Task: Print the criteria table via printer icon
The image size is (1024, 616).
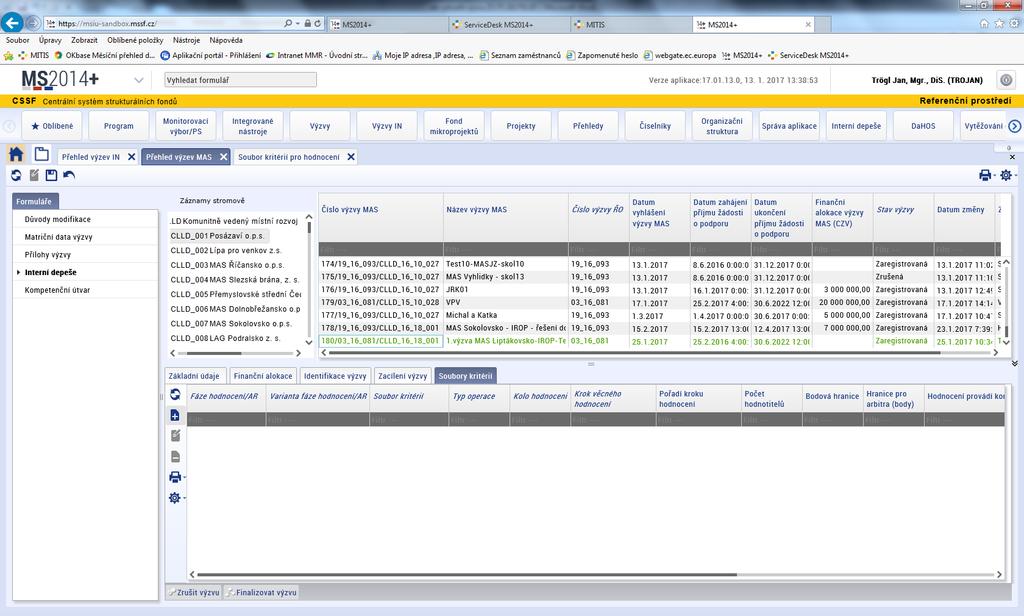Action: 175,477
